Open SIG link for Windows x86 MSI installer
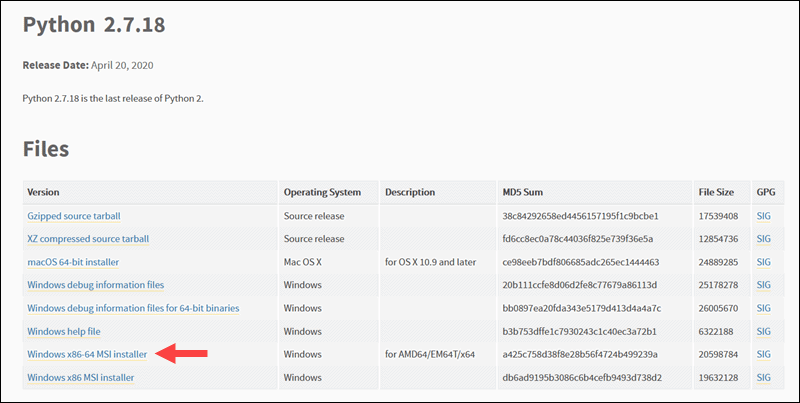800x403 pixels. (764, 378)
